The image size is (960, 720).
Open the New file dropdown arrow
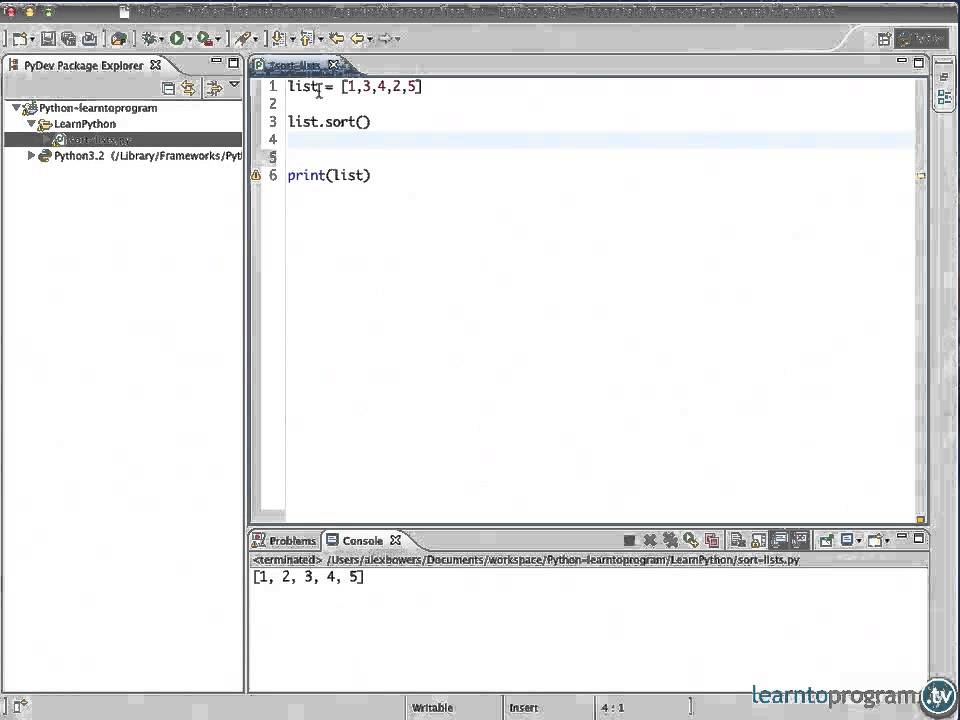click(32, 40)
